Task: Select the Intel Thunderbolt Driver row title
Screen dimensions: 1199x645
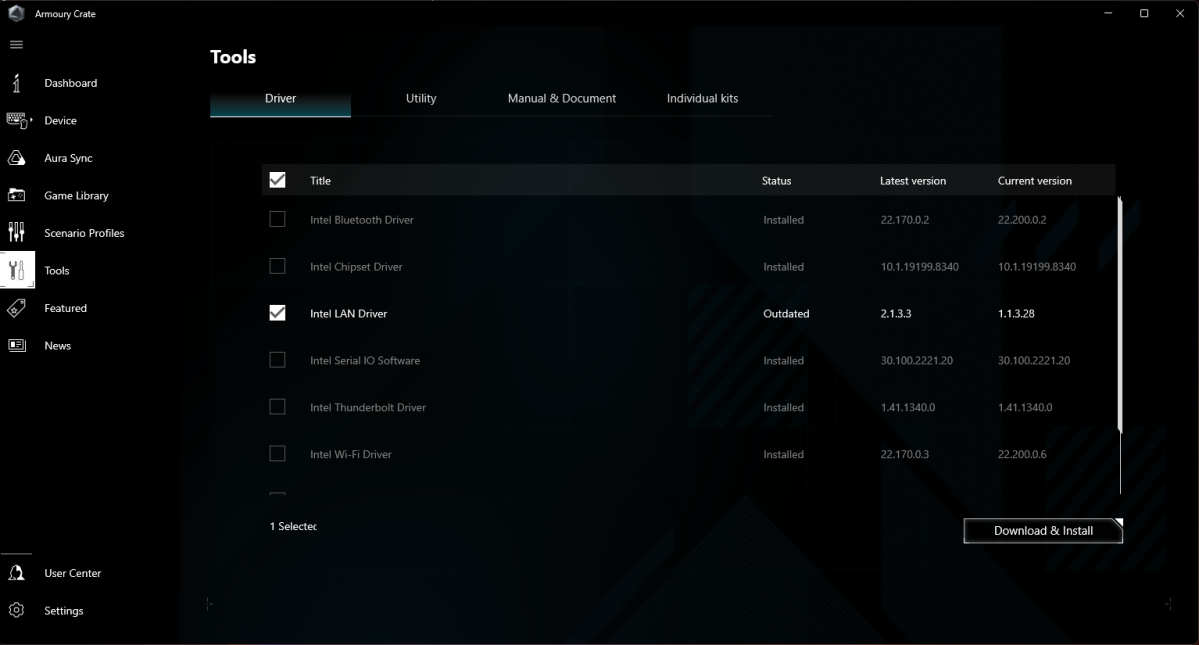Action: pos(368,407)
